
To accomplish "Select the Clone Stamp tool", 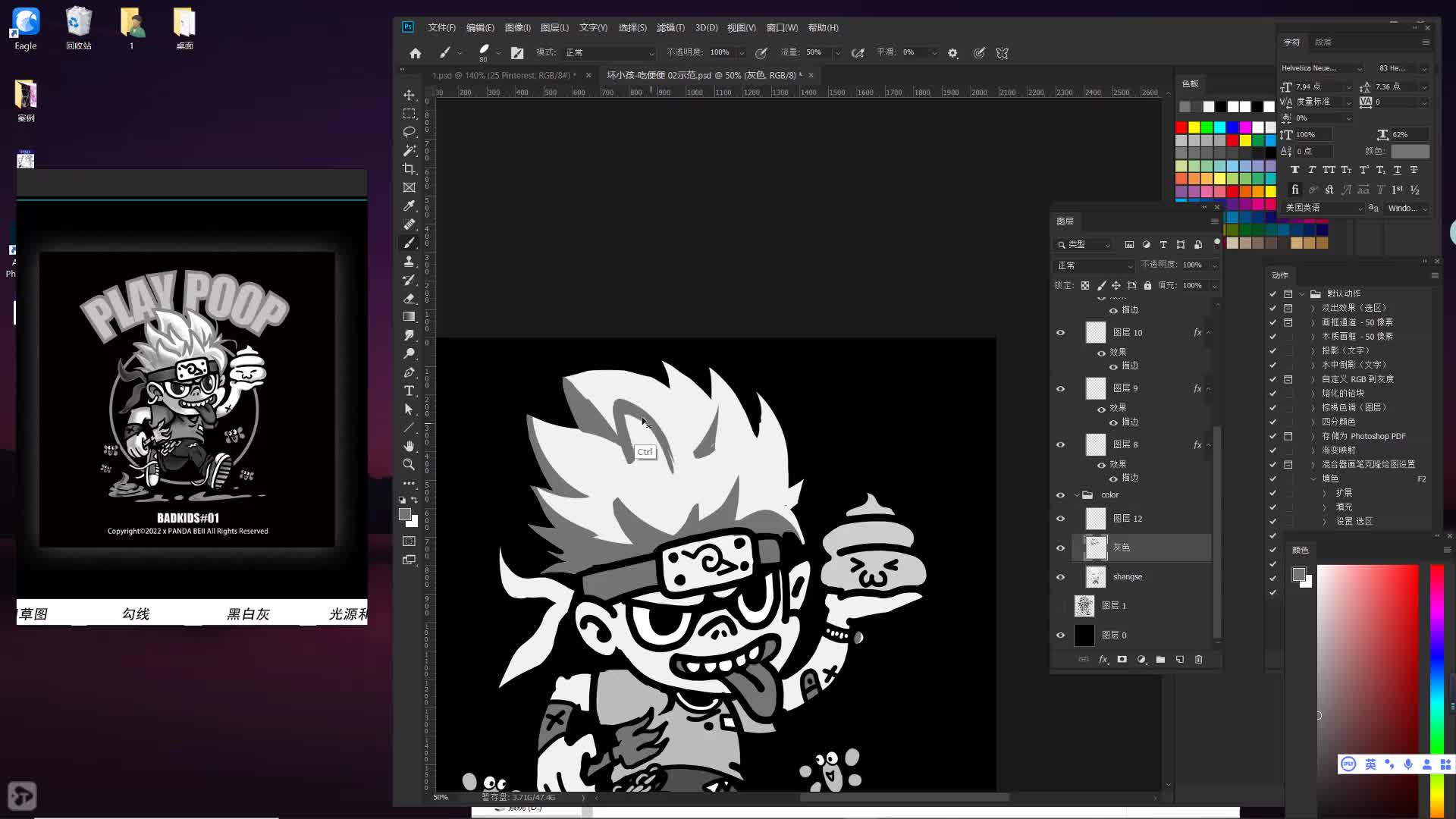I will (x=409, y=261).
